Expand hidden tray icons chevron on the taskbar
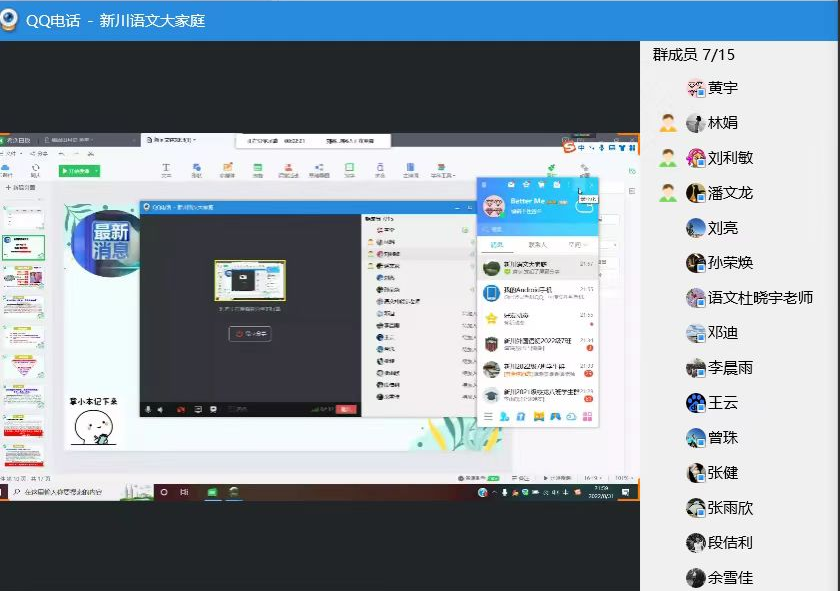 pyautogui.click(x=494, y=492)
